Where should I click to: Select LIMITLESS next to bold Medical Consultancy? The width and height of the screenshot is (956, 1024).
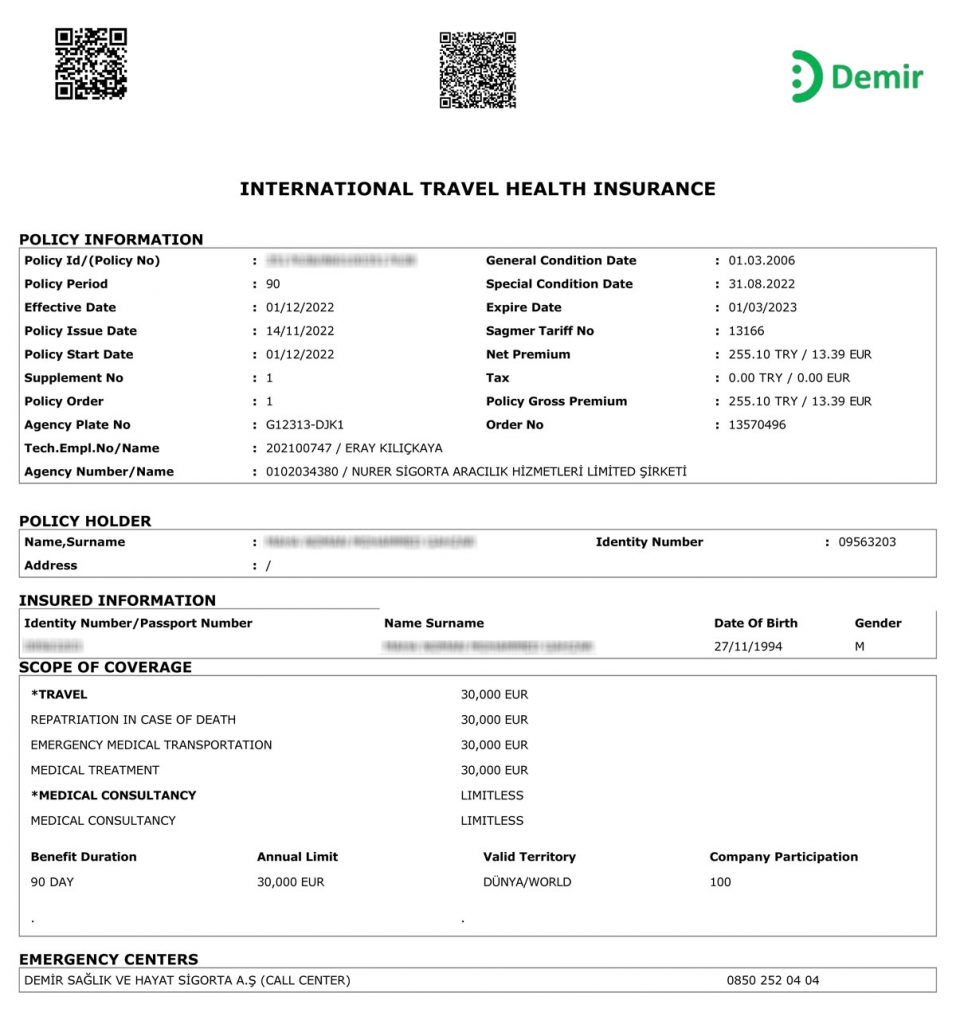tap(492, 795)
